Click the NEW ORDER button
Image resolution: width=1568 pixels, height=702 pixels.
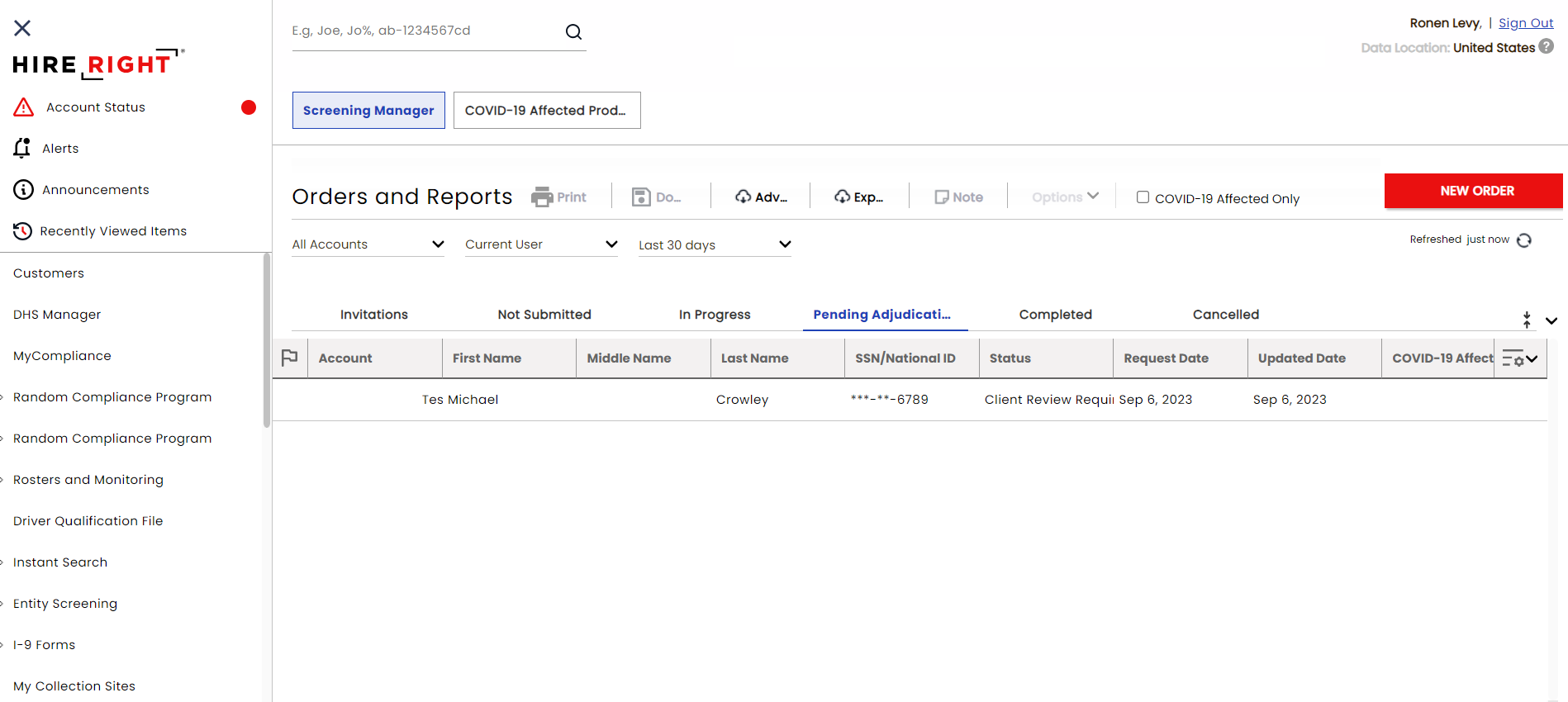pyautogui.click(x=1476, y=191)
